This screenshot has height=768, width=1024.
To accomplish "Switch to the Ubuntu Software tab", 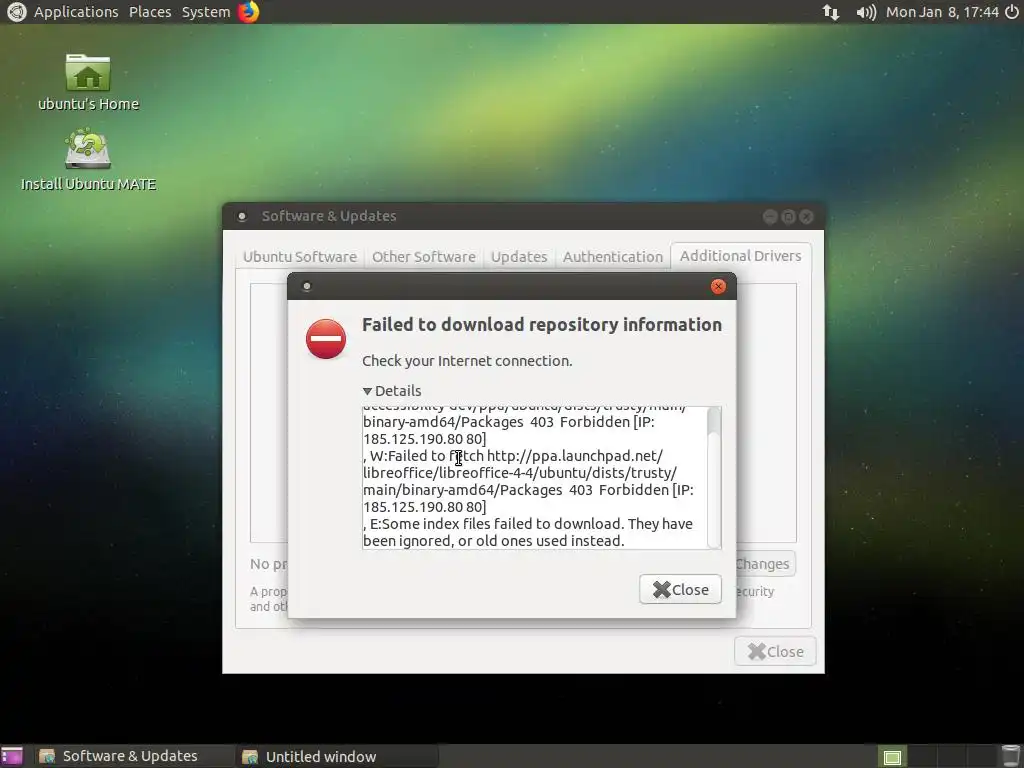I will (300, 257).
